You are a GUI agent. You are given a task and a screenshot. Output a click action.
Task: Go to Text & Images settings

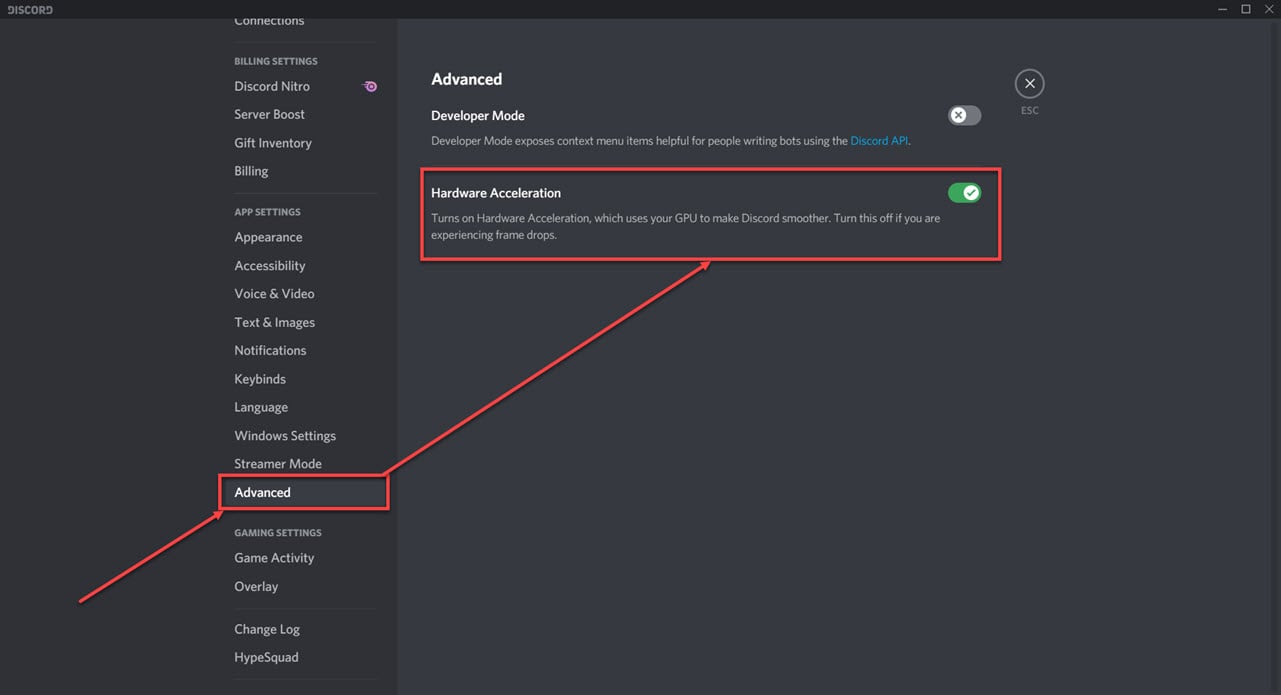274,322
